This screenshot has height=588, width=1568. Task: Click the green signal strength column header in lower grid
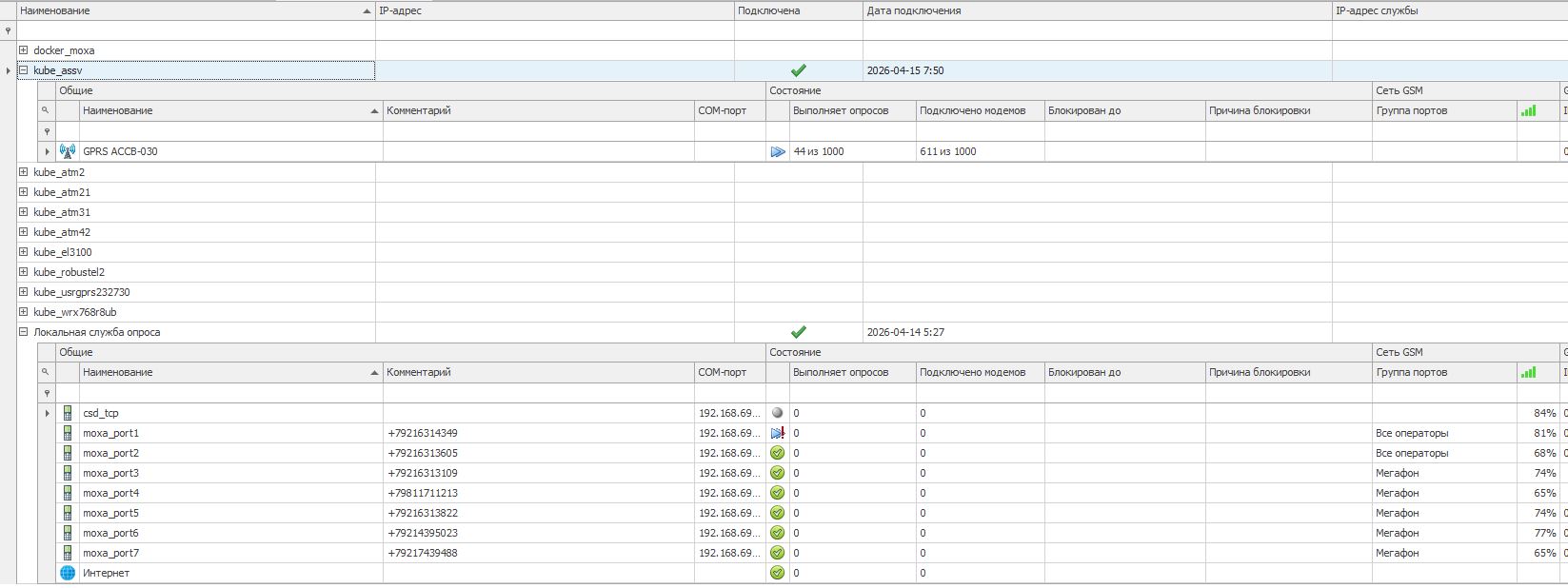click(1528, 372)
